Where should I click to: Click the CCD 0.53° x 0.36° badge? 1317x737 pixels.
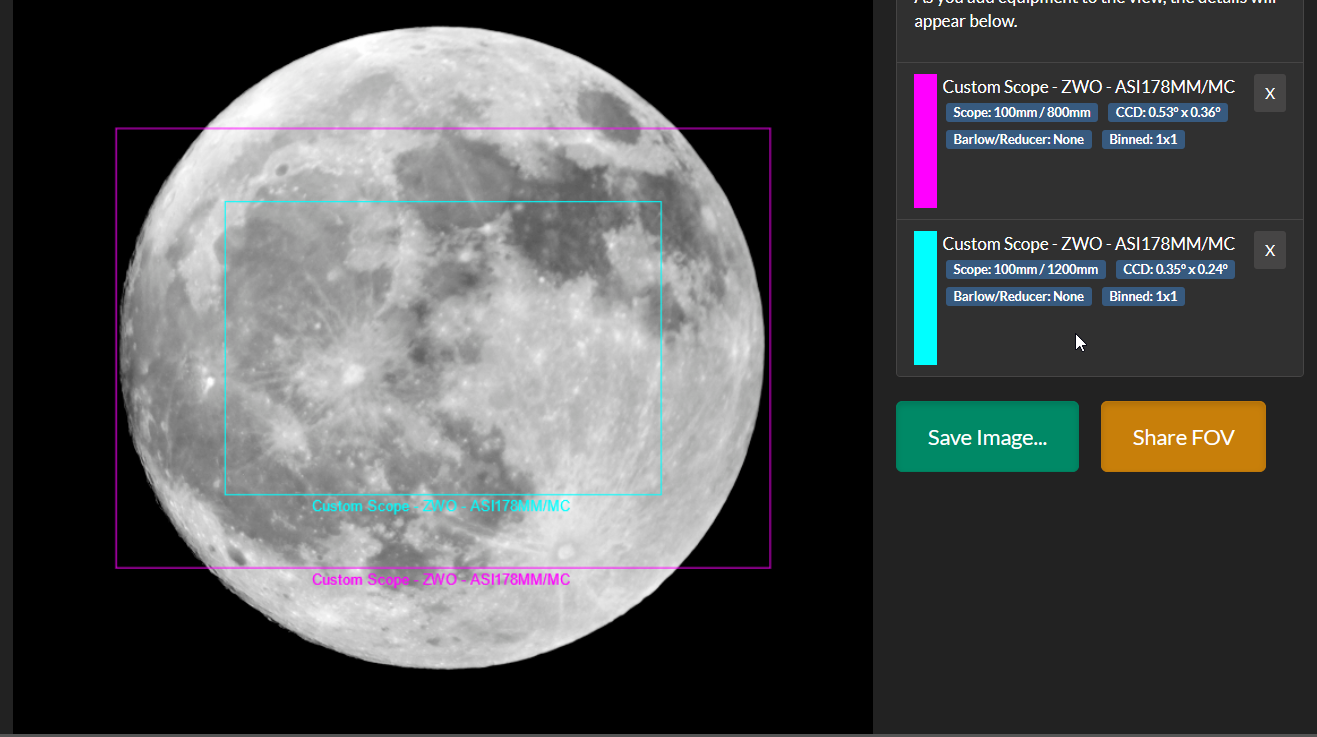[1167, 112]
